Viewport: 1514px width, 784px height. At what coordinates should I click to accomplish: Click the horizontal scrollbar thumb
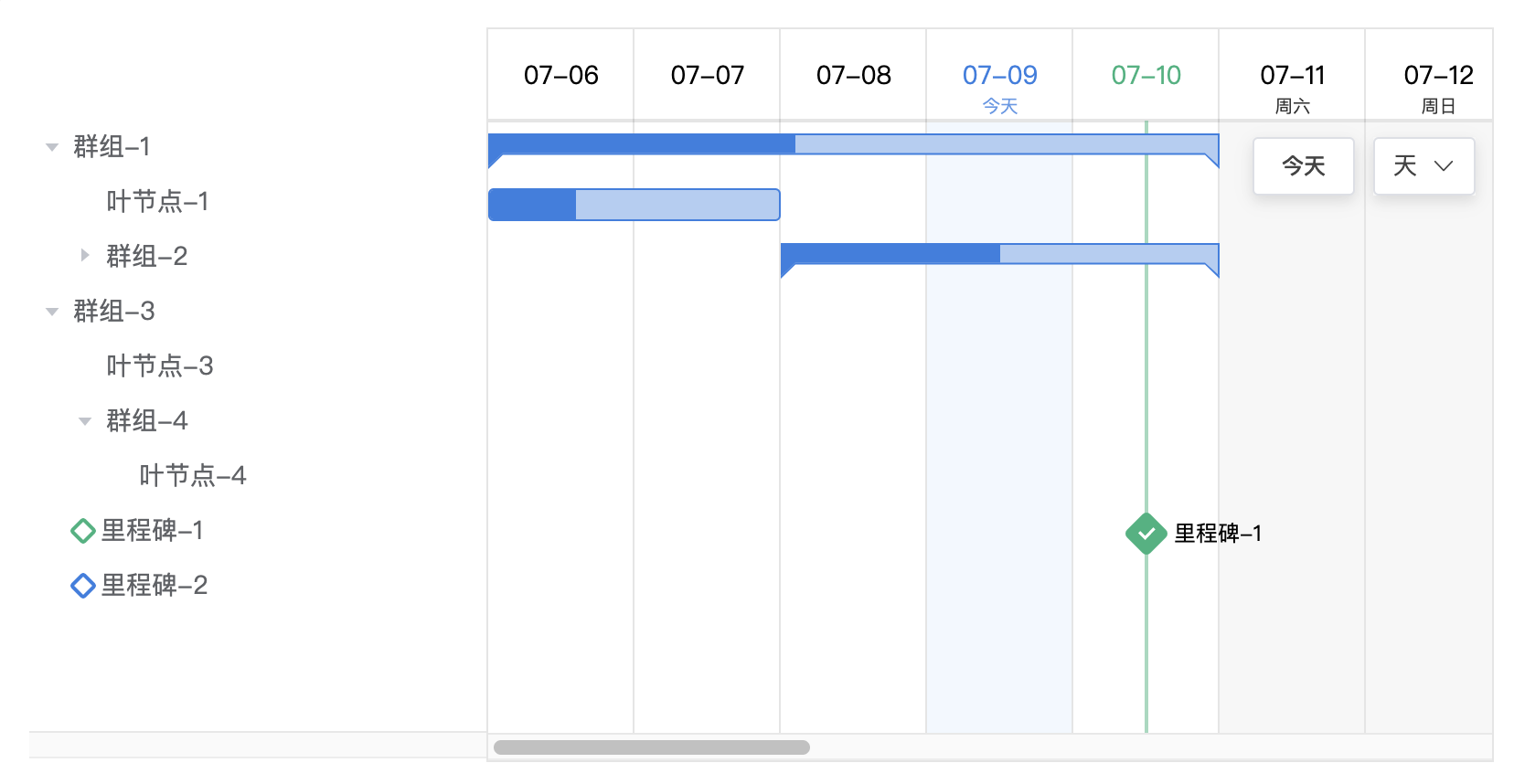point(651,747)
